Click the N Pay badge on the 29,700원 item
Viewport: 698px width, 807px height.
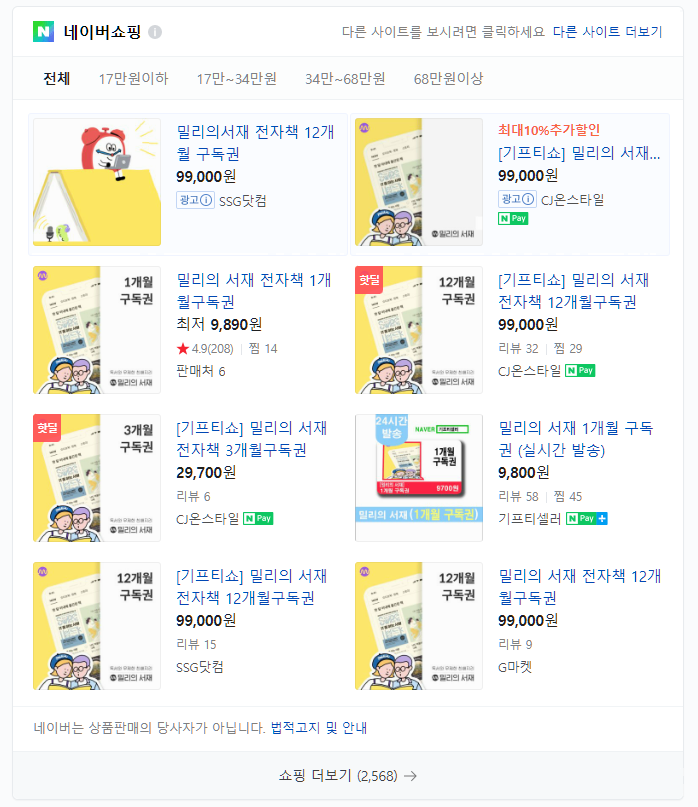pos(258,518)
